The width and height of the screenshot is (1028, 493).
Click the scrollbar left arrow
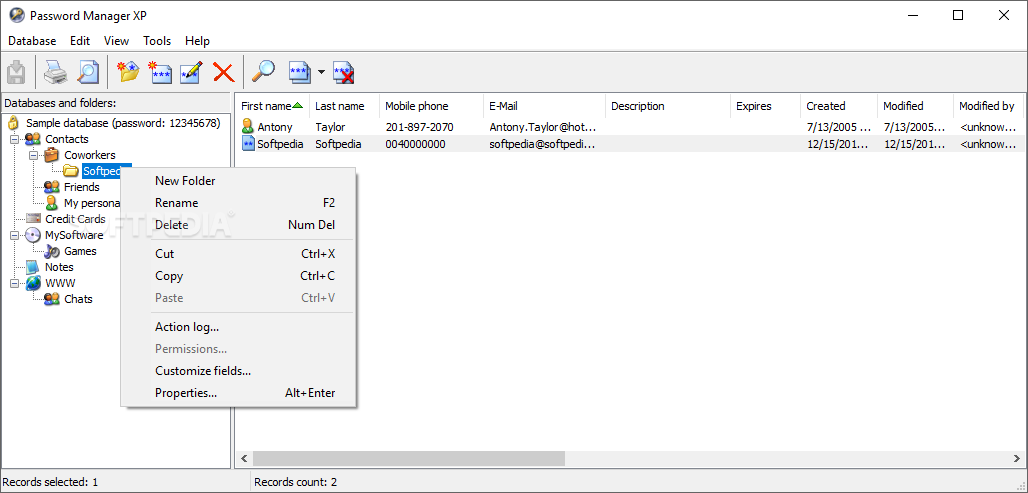[244, 458]
